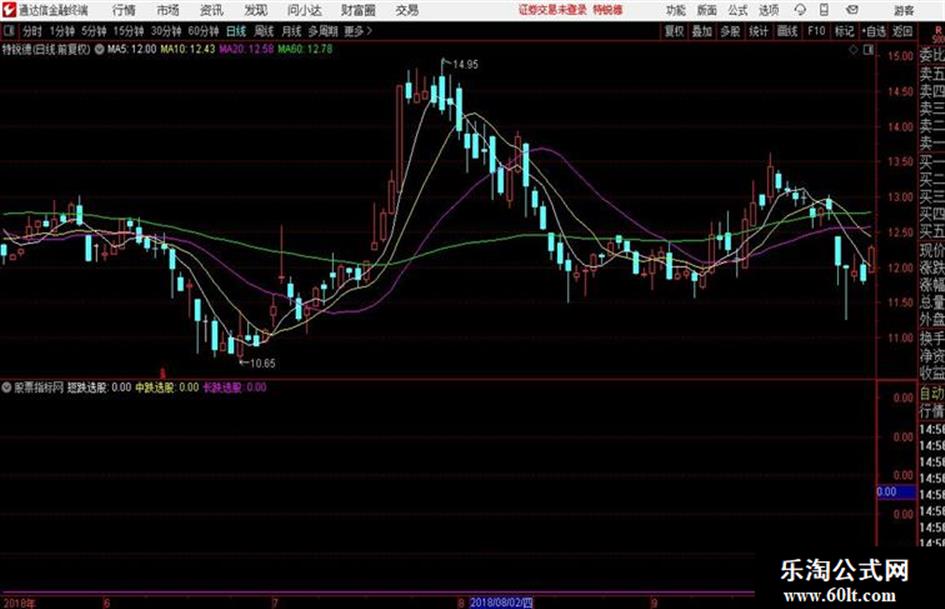Screen dimensions: 945x609
Task: Open the 问小达 menu
Action: coord(305,10)
